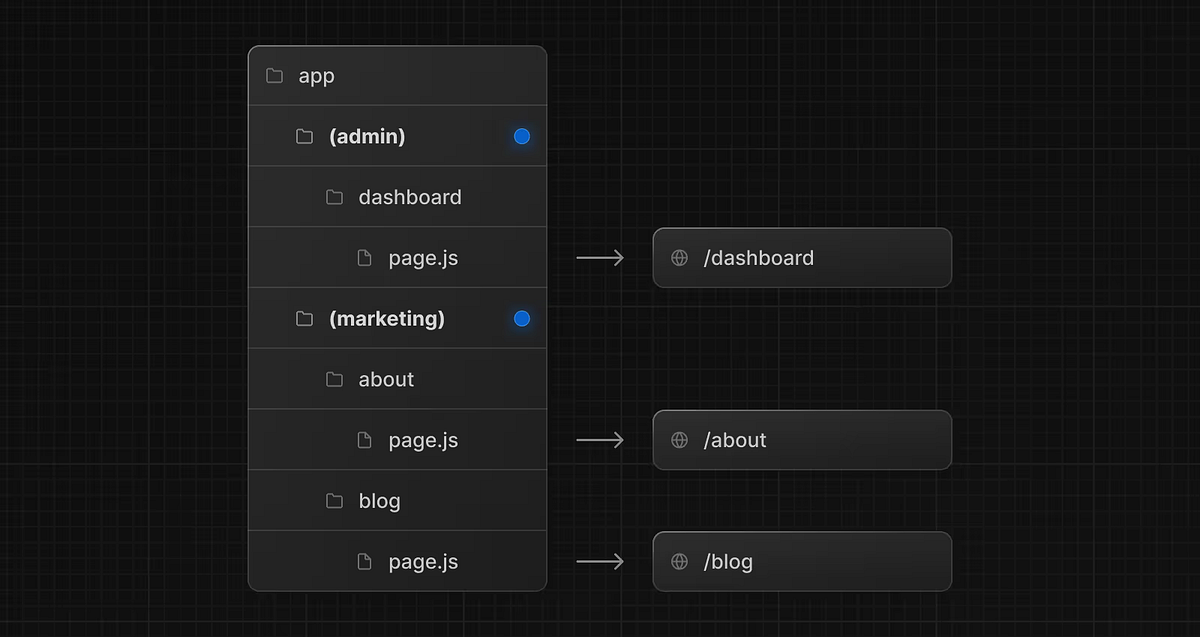The image size is (1200, 637).
Task: Click the globe icon beside /about
Action: point(679,440)
